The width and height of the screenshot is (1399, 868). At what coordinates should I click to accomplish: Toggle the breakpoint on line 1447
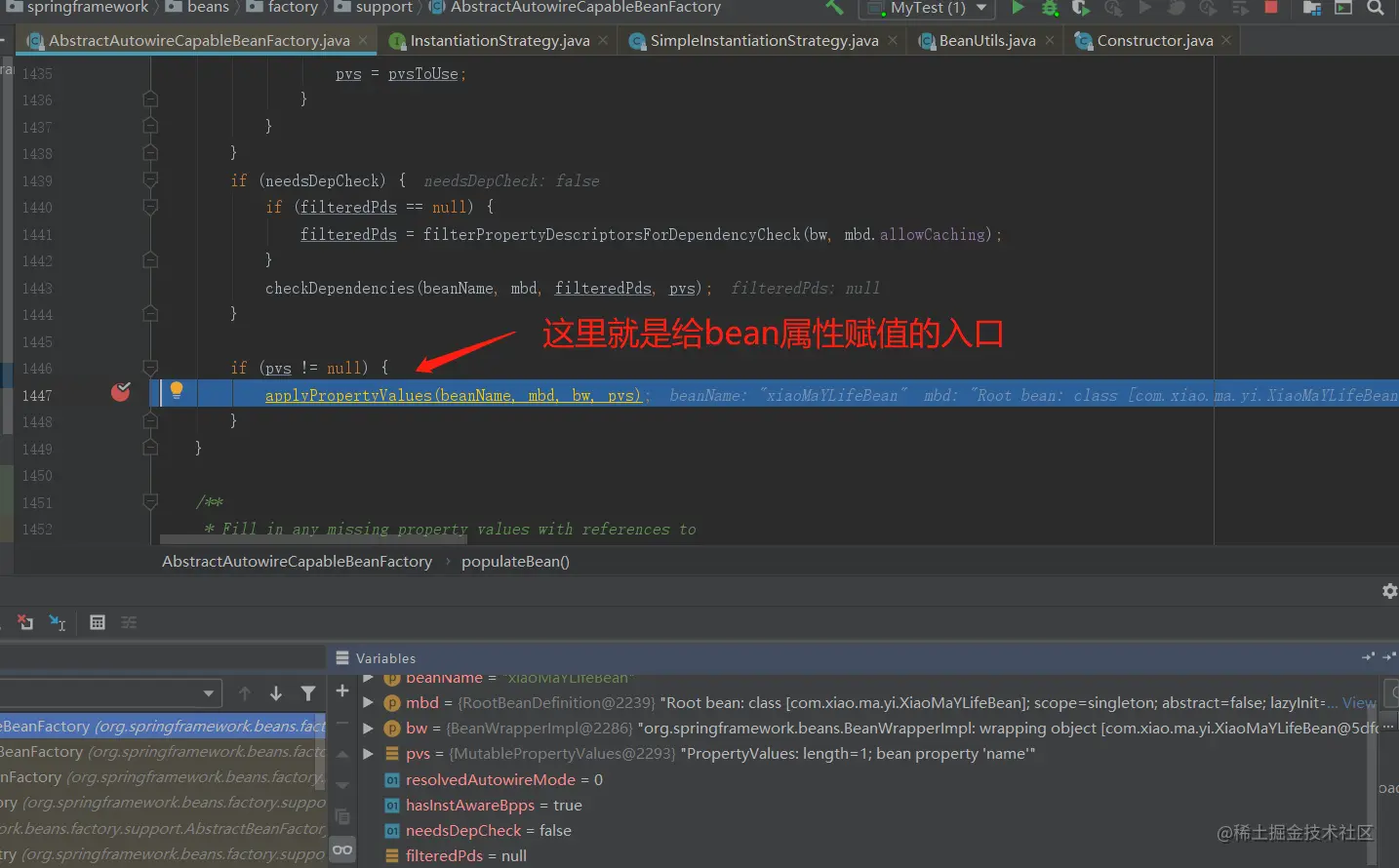click(x=121, y=392)
